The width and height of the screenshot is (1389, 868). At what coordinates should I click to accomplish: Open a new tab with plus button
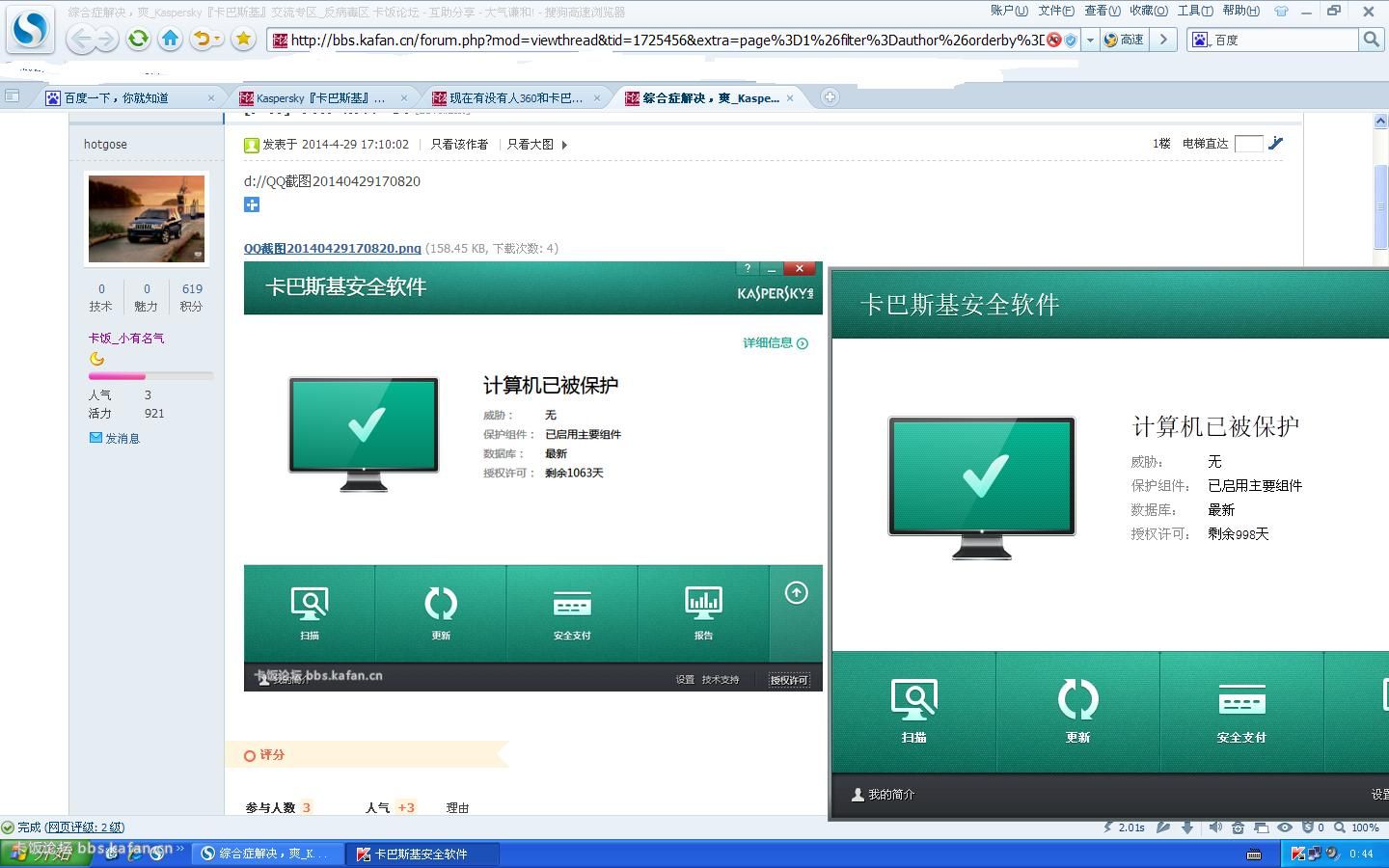(x=830, y=96)
